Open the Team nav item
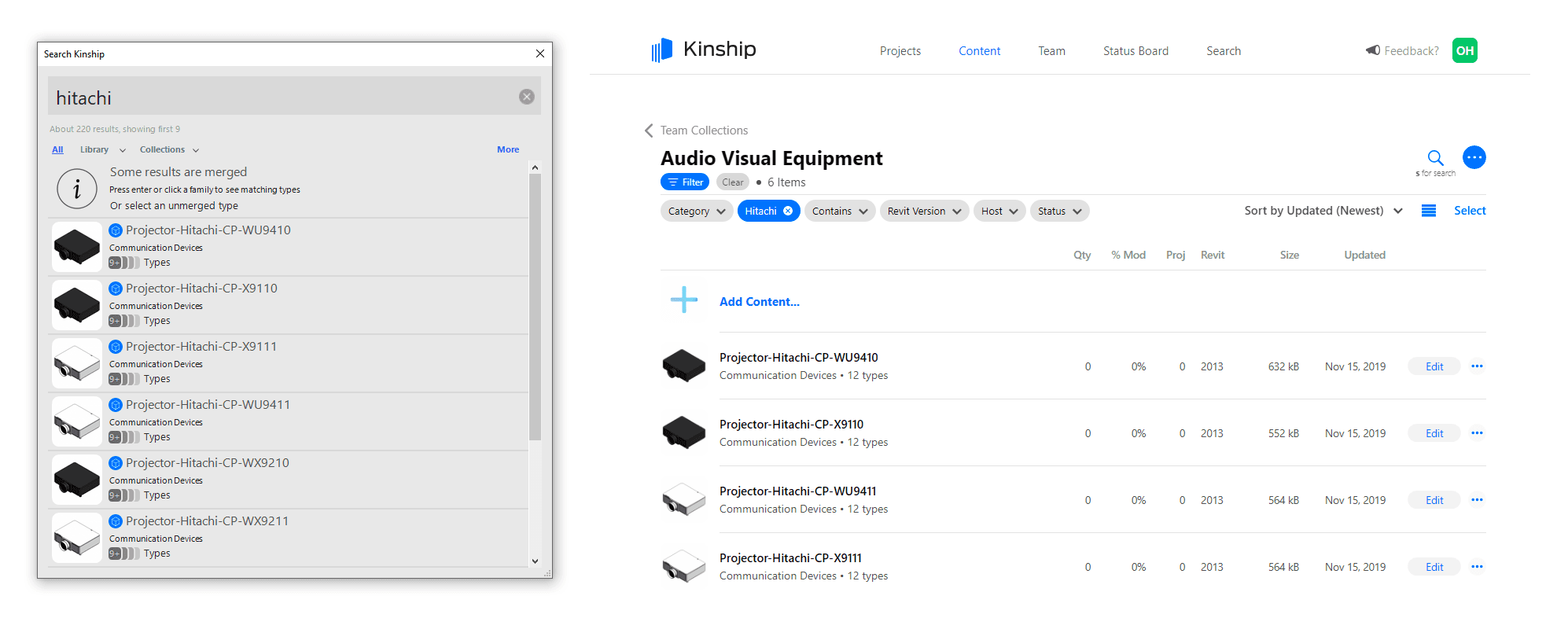The width and height of the screenshot is (1568, 618). pos(1051,51)
